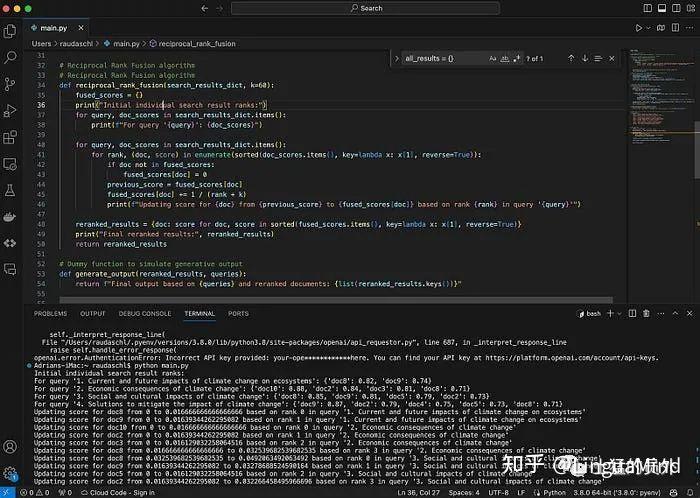The height and width of the screenshot is (498, 700).
Task: Expand the replace field chevron in find widget
Action: [396, 58]
